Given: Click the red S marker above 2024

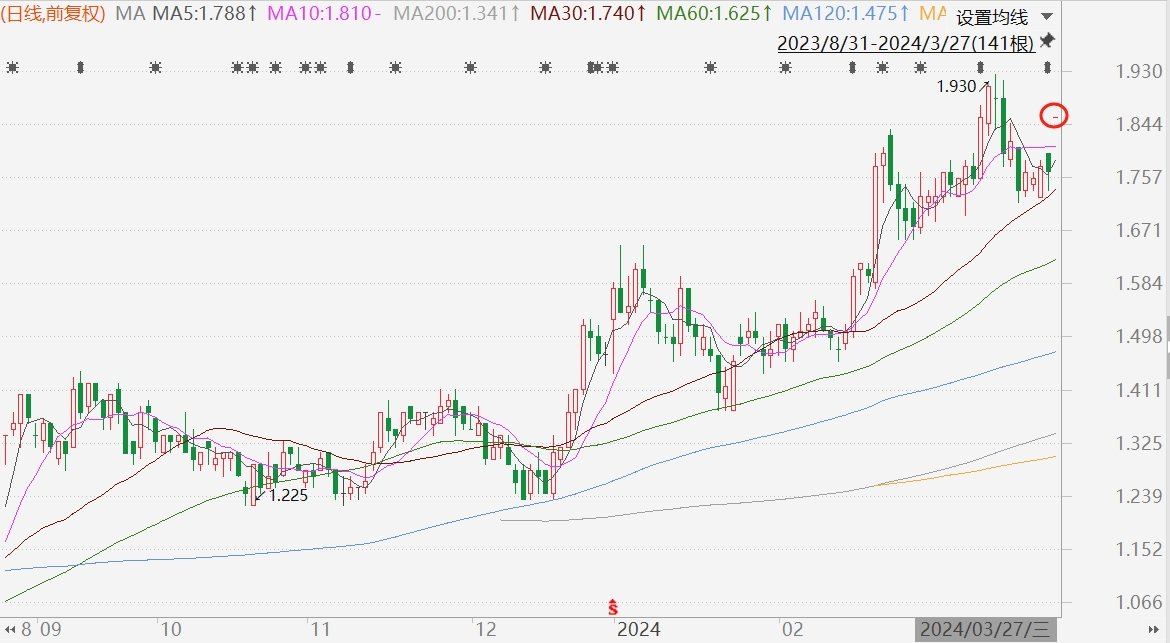Looking at the screenshot, I should click(613, 606).
